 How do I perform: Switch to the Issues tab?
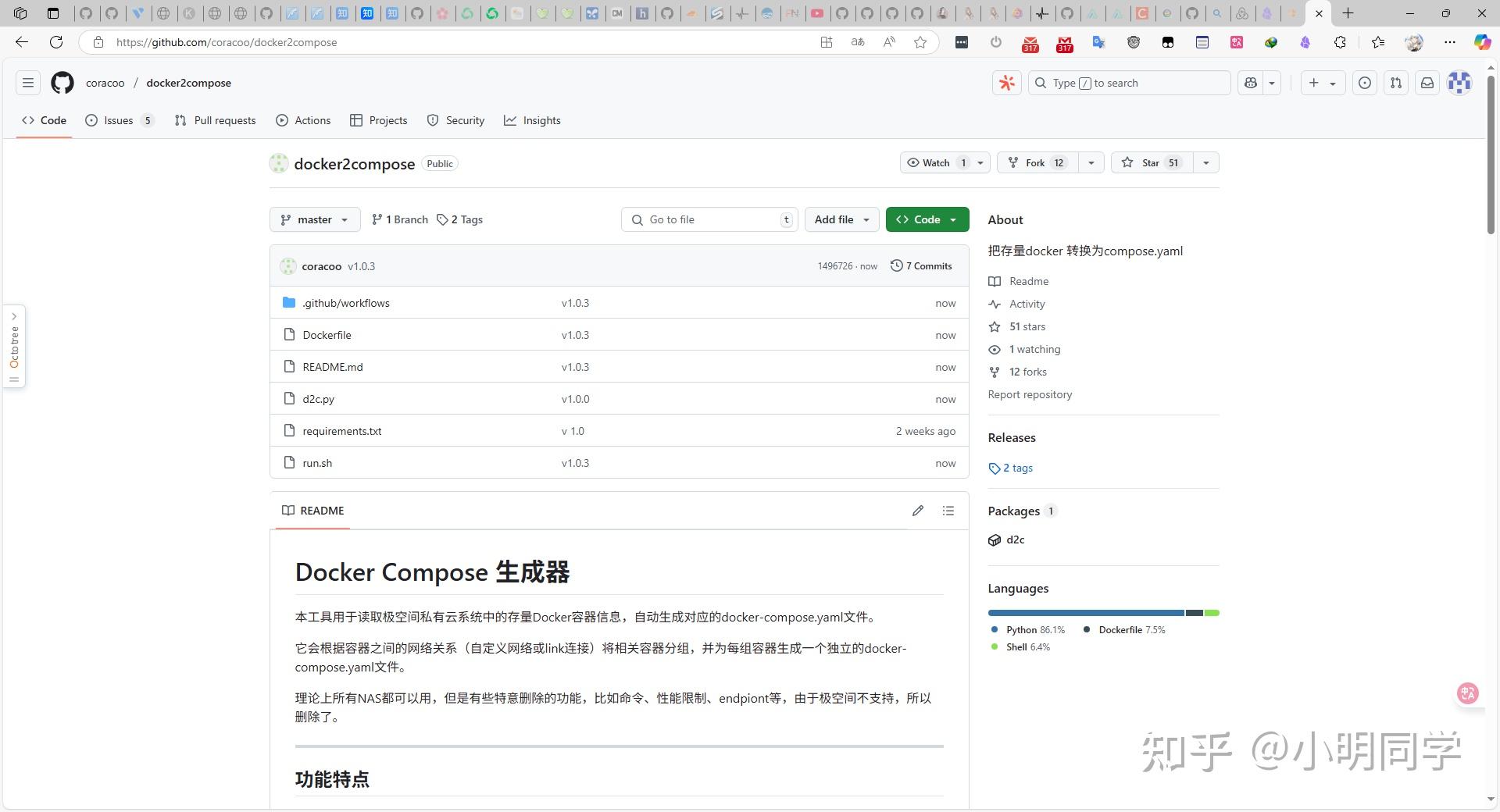click(x=119, y=120)
